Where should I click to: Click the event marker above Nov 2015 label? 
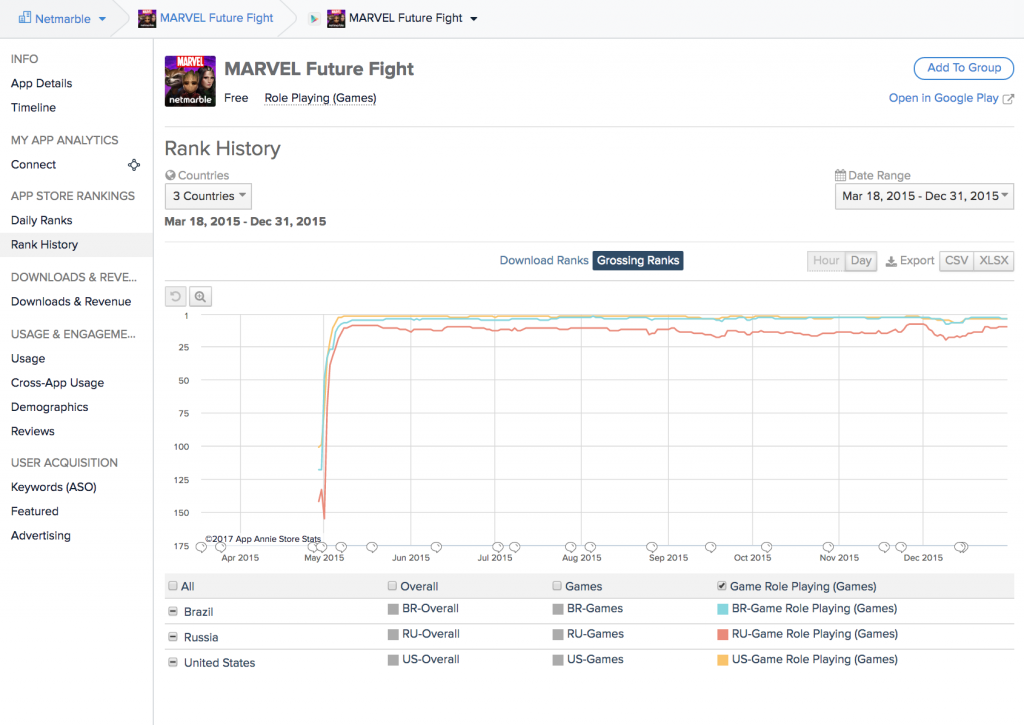(828, 547)
